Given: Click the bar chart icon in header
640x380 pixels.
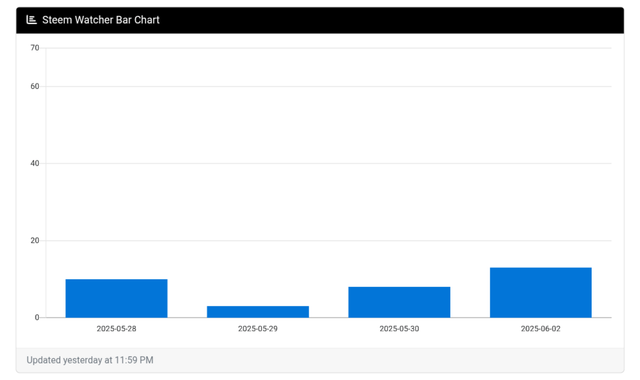Looking at the screenshot, I should (x=31, y=20).
